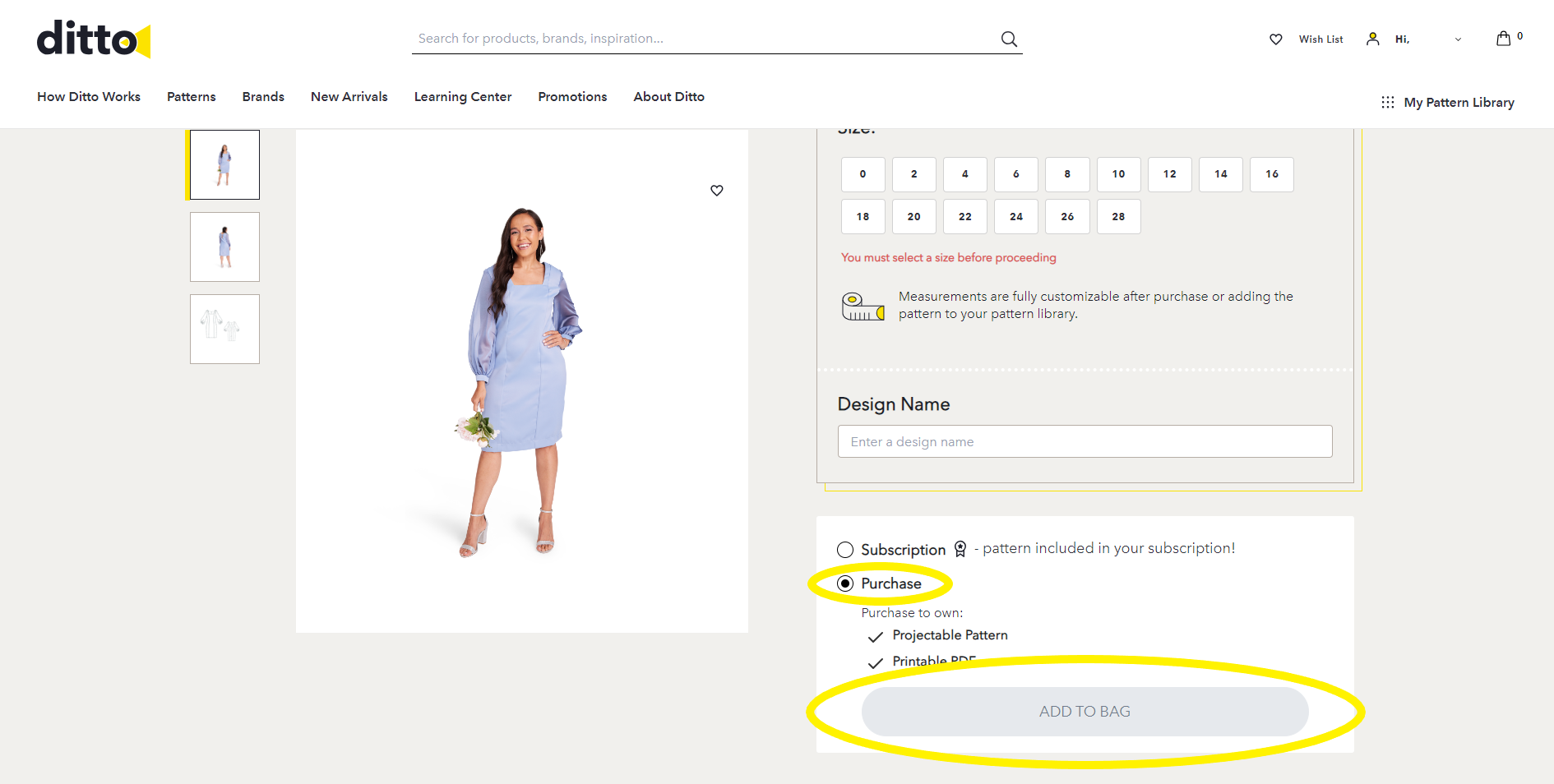1554x784 pixels.
Task: Click the search magnifier icon
Action: click(1009, 39)
